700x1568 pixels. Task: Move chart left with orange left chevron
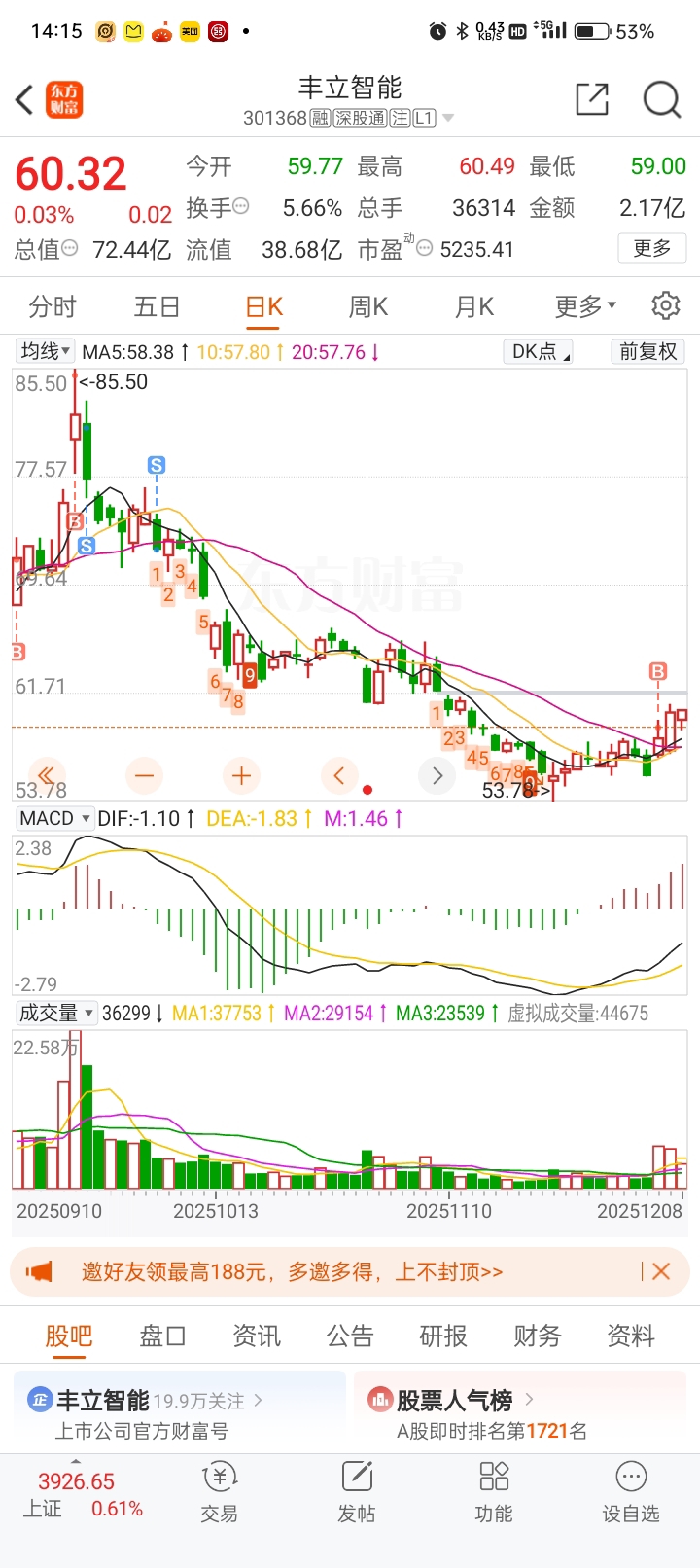[338, 775]
